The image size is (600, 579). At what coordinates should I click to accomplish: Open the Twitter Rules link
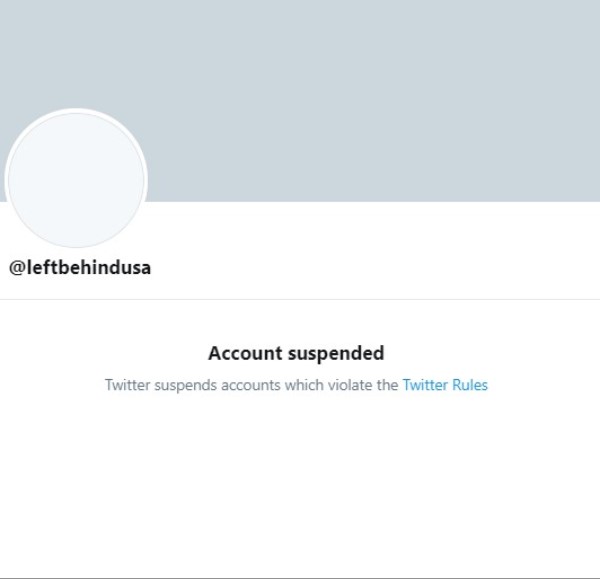coord(445,385)
